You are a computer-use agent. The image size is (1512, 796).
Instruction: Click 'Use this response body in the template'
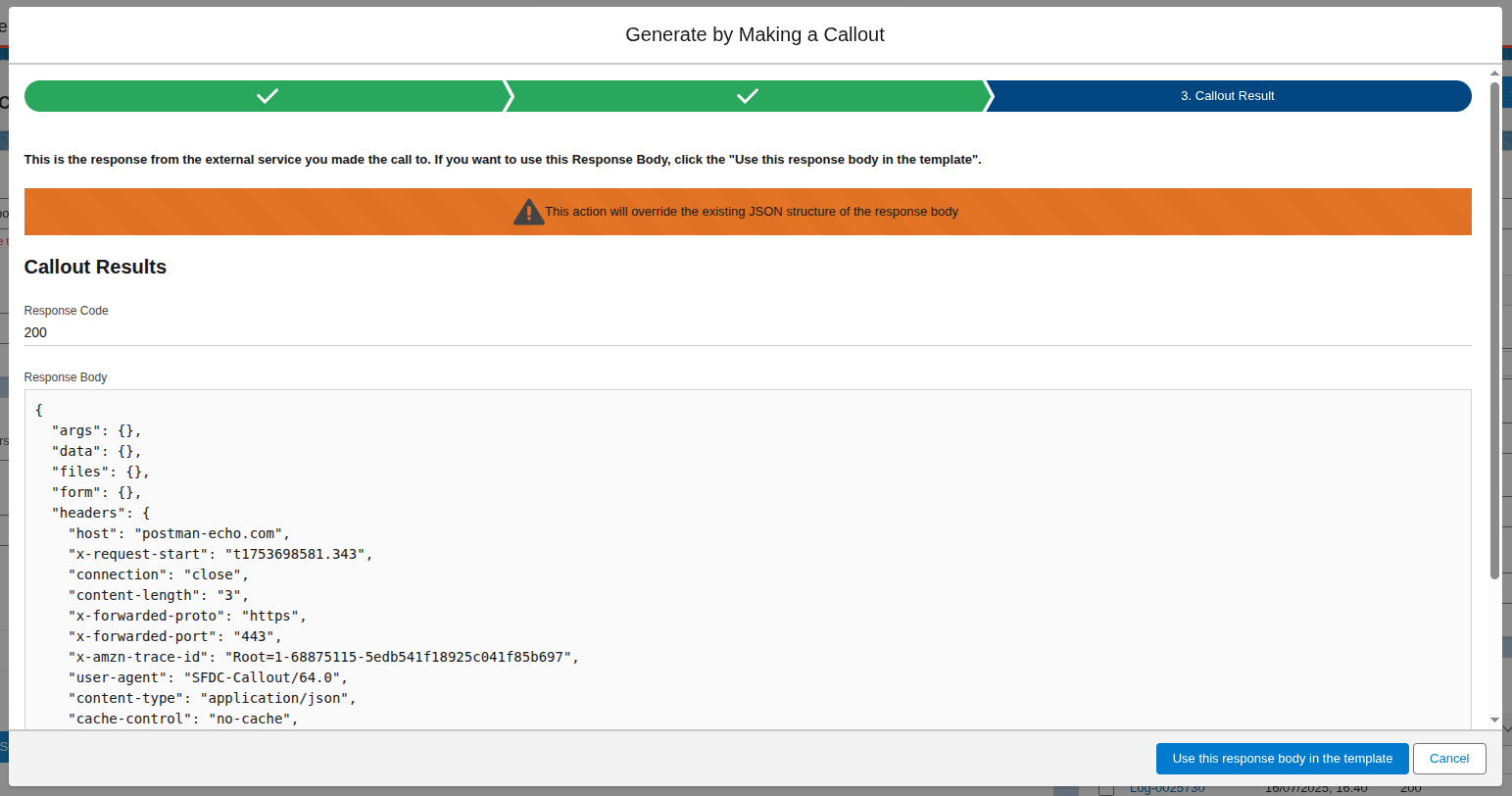1282,759
